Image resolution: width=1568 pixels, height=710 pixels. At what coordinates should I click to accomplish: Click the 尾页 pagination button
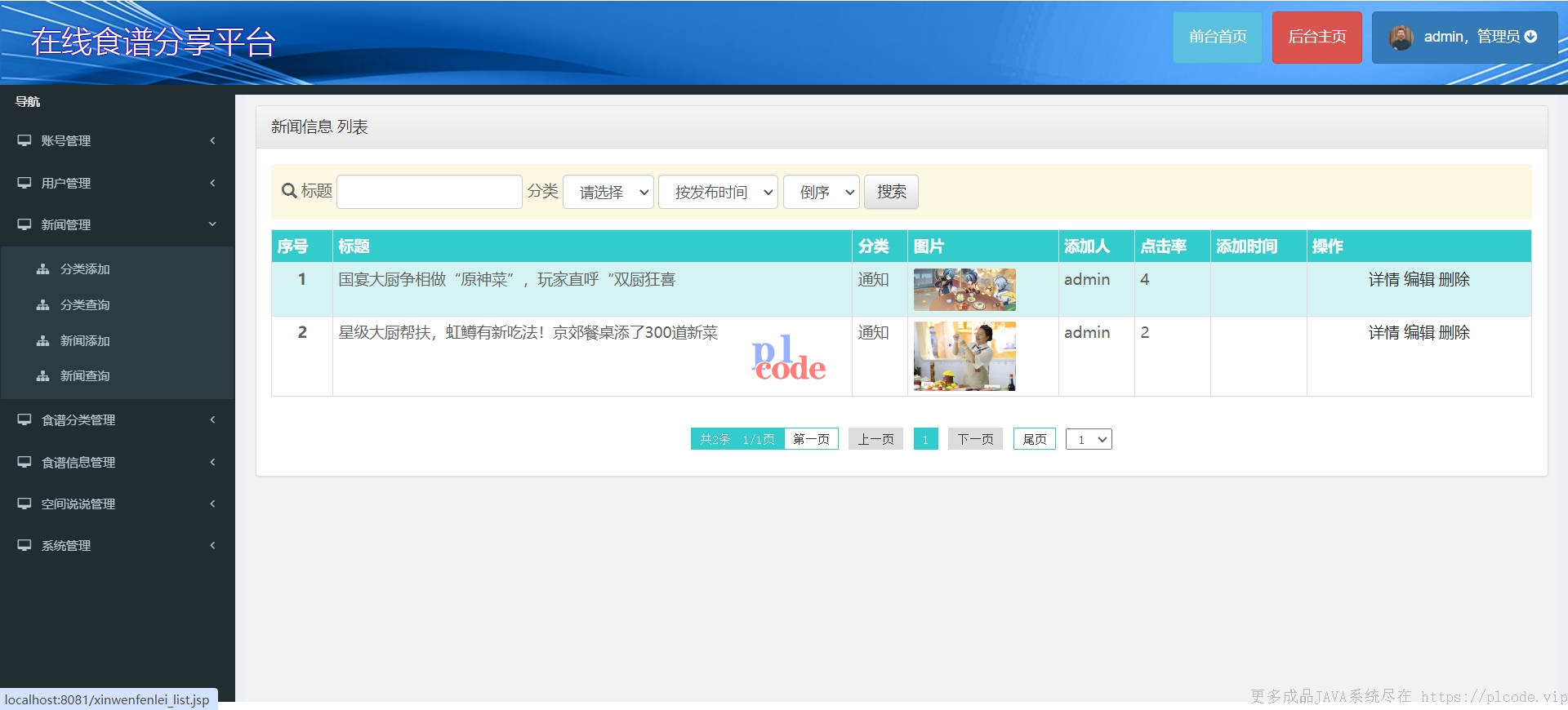click(1035, 439)
